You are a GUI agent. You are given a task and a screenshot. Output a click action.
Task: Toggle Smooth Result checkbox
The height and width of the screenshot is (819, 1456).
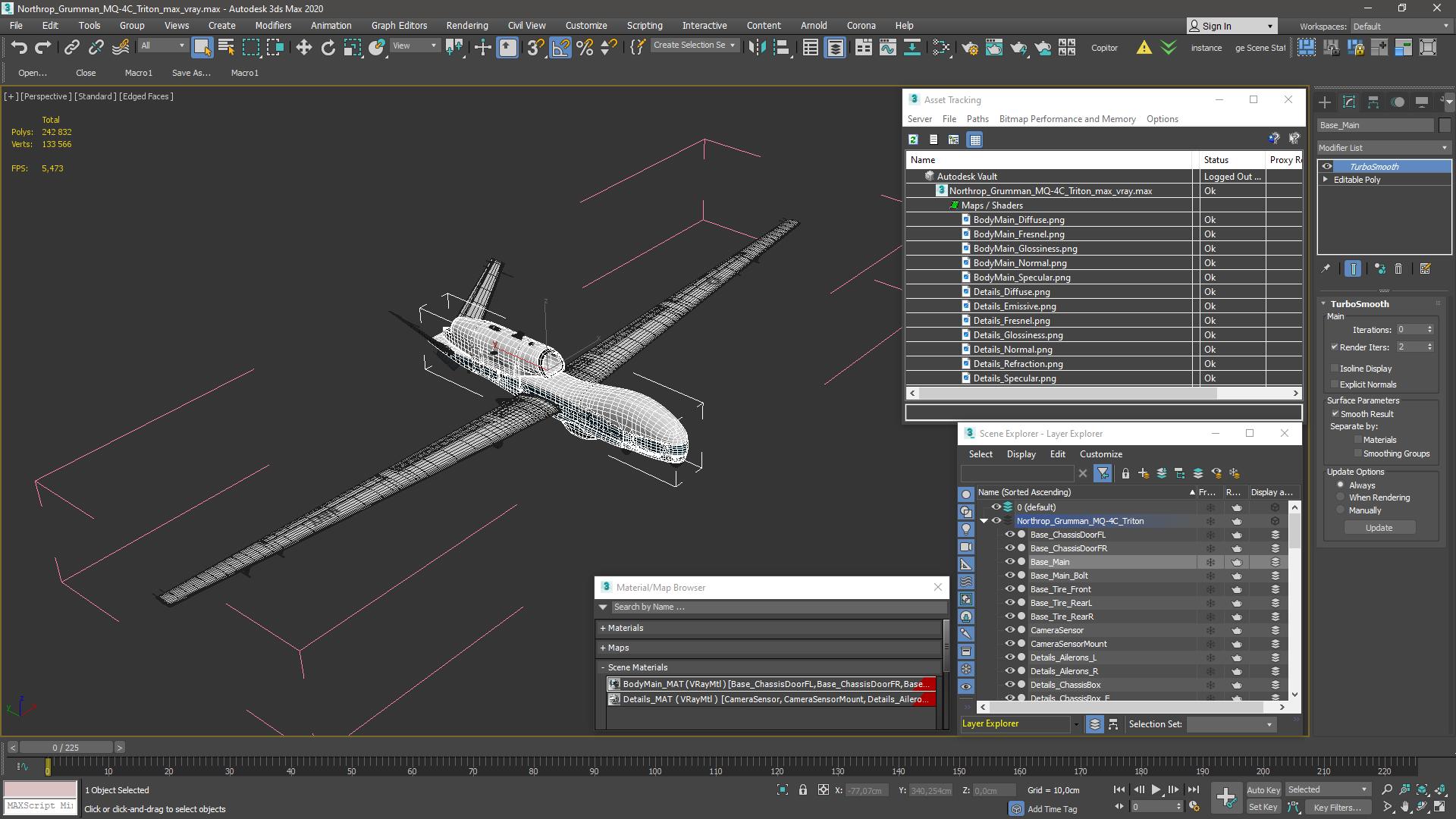coord(1335,414)
